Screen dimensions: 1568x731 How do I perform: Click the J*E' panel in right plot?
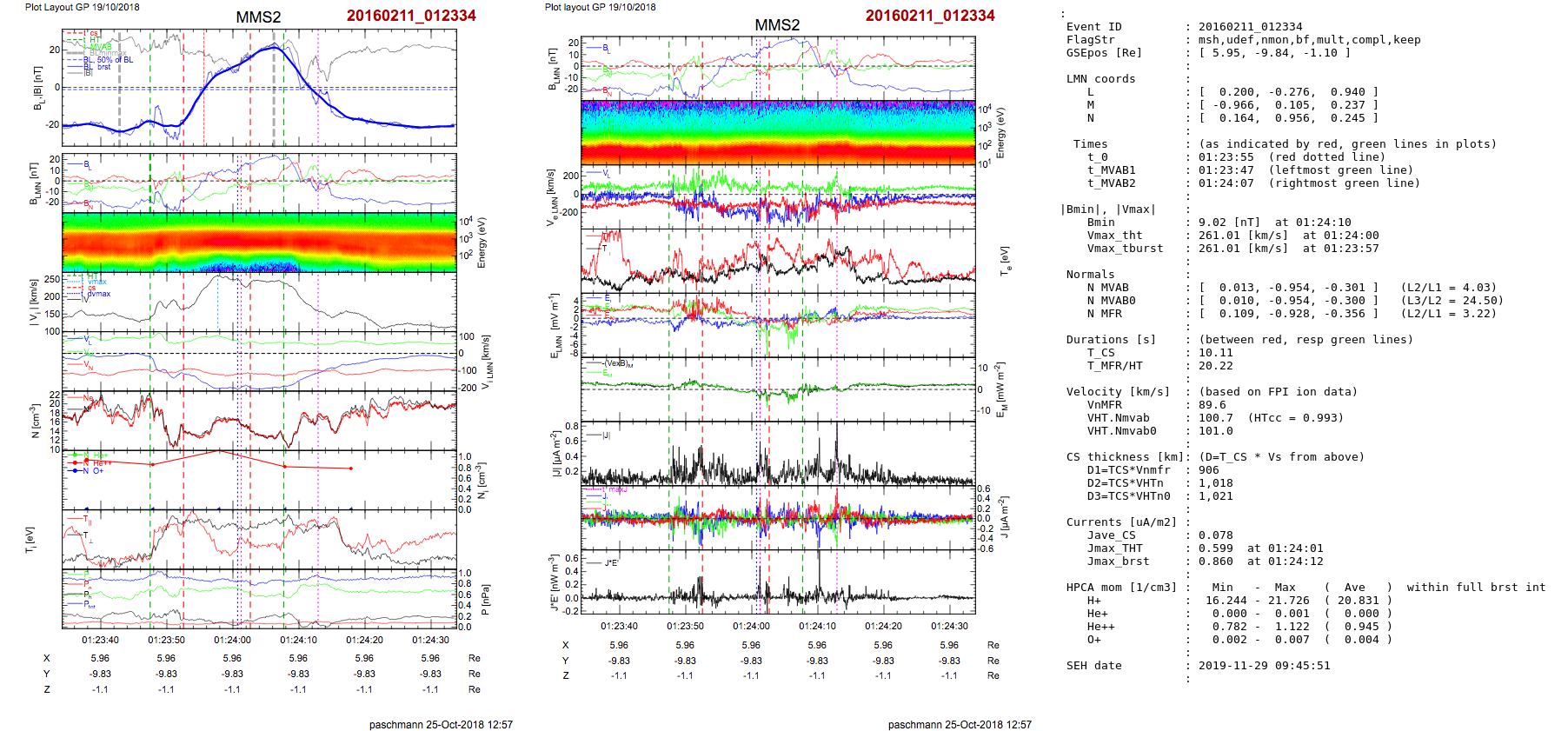point(778,582)
